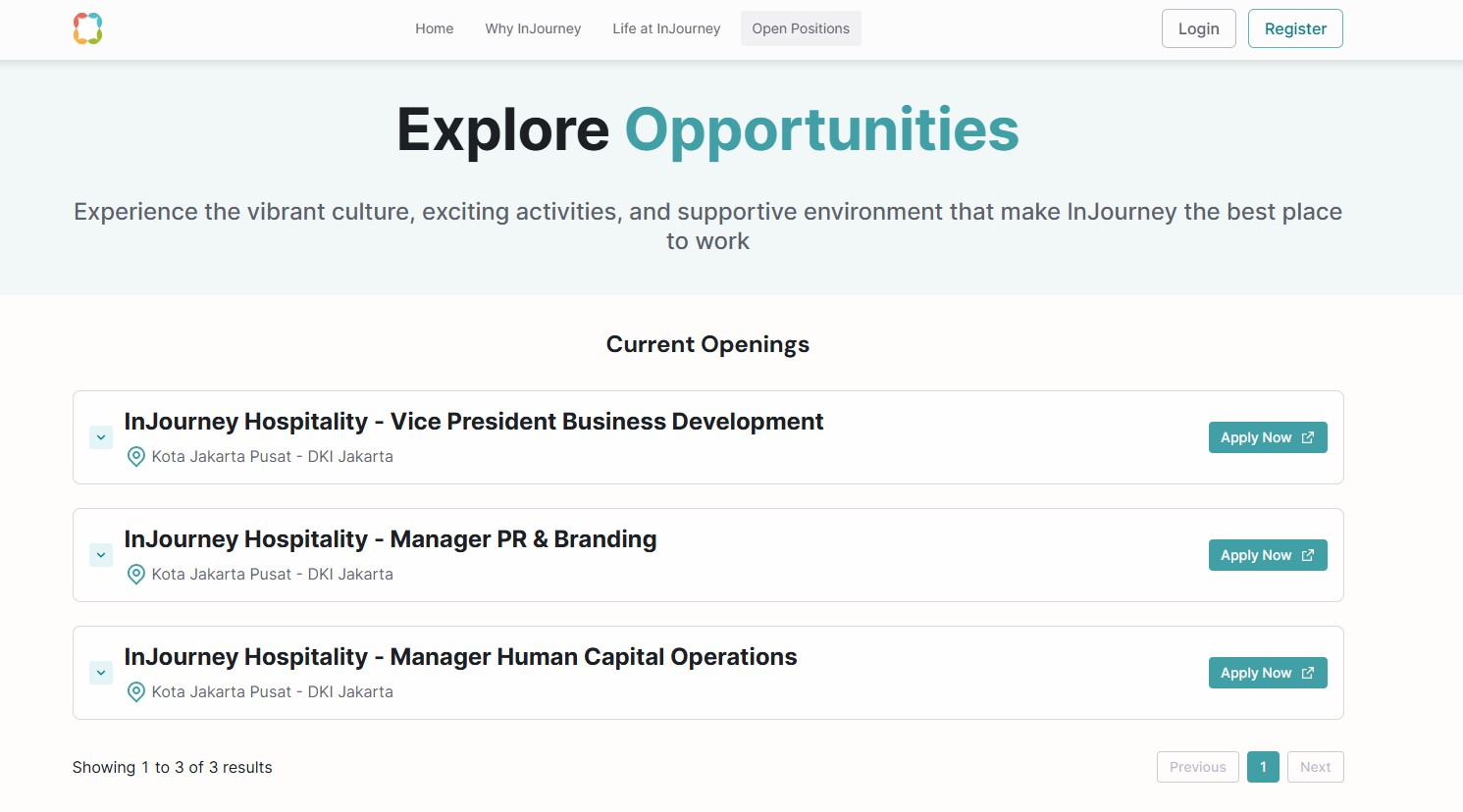The image size is (1463, 812).
Task: Click external link icon on PR & Branding Apply Now
Action: (x=1307, y=555)
